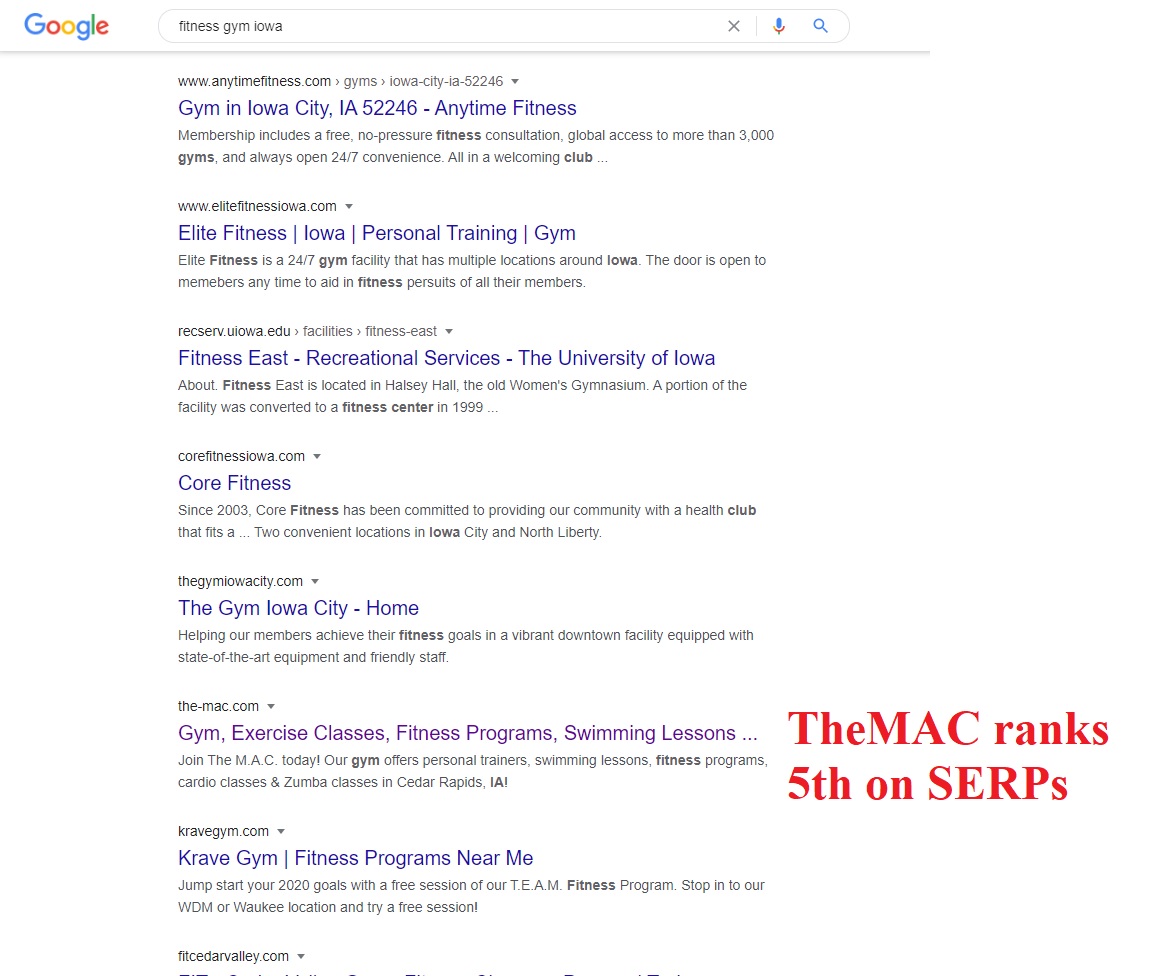1152x976 pixels.
Task: Click the kravegym.com URL text
Action: (x=223, y=831)
